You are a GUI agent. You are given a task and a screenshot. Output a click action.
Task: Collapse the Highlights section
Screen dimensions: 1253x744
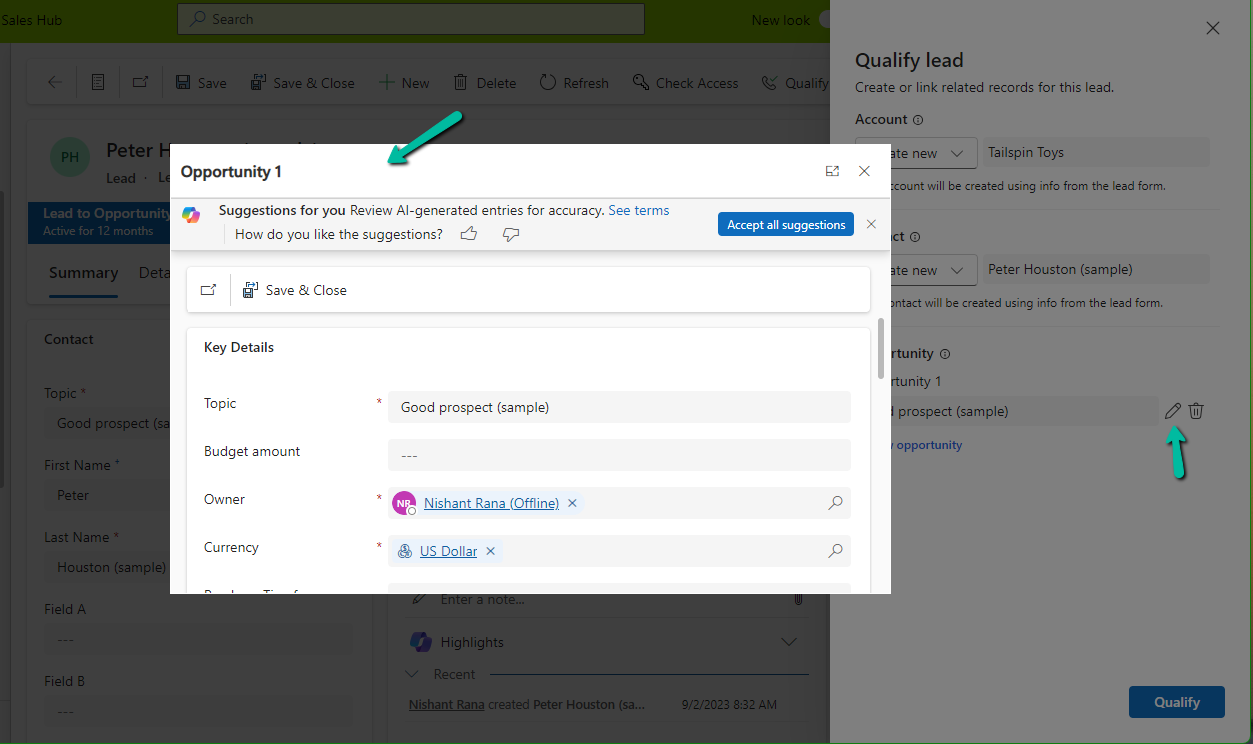tap(789, 641)
